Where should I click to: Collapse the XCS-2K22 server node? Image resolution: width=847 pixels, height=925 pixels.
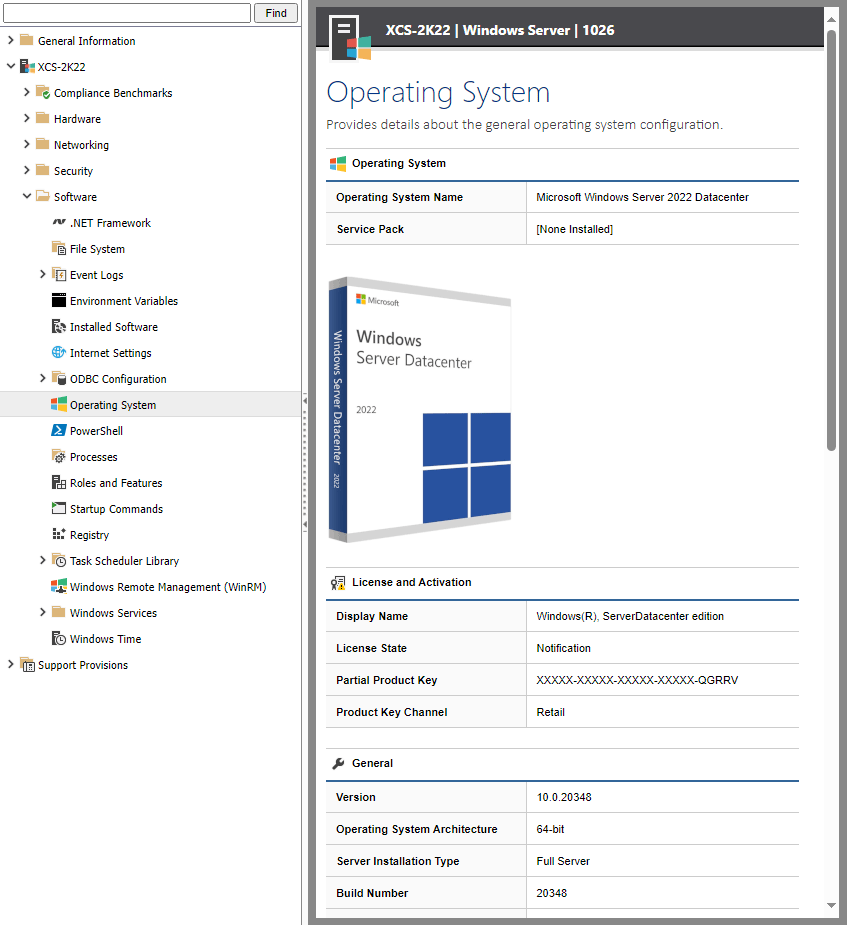point(11,66)
